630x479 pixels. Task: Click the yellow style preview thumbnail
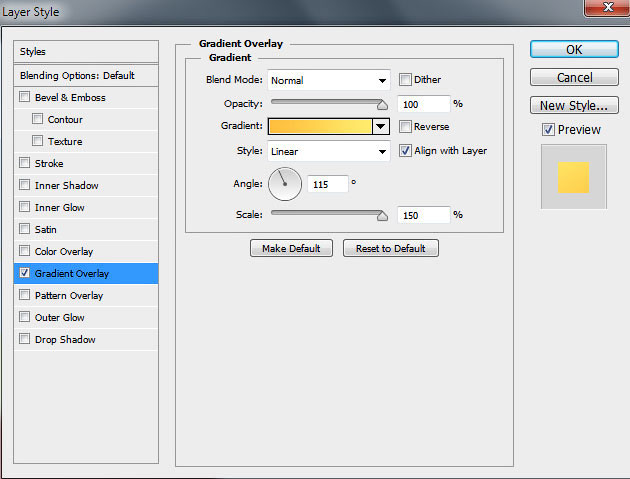(x=573, y=177)
